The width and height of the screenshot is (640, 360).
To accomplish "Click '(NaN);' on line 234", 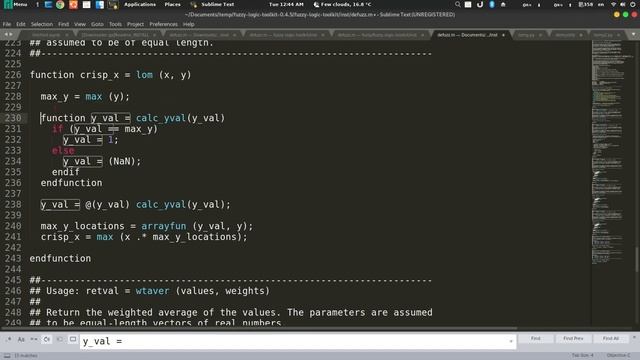I will click(124, 161).
